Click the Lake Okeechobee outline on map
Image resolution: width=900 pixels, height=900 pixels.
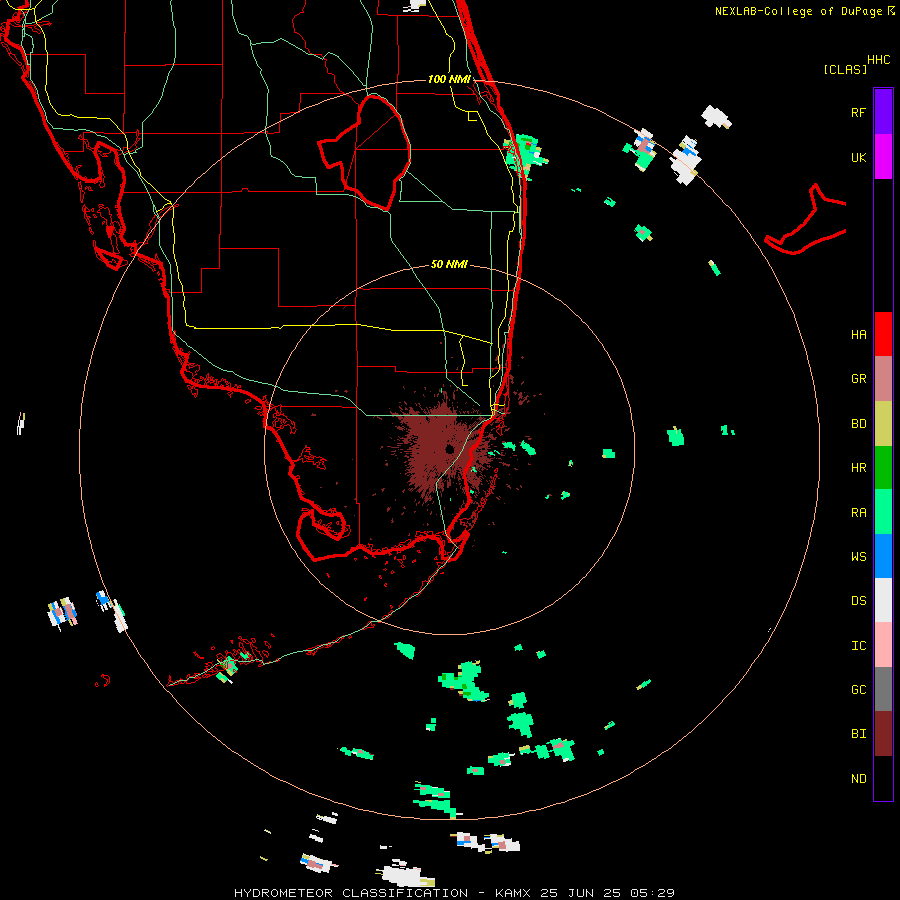point(364,152)
